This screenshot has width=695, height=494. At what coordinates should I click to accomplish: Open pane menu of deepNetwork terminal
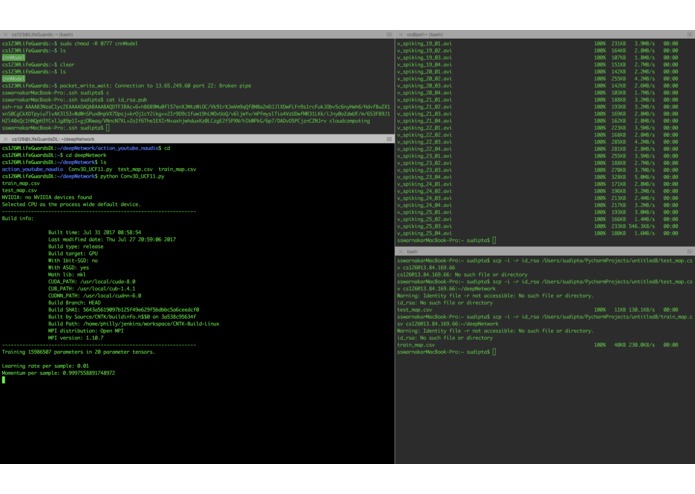389,139
